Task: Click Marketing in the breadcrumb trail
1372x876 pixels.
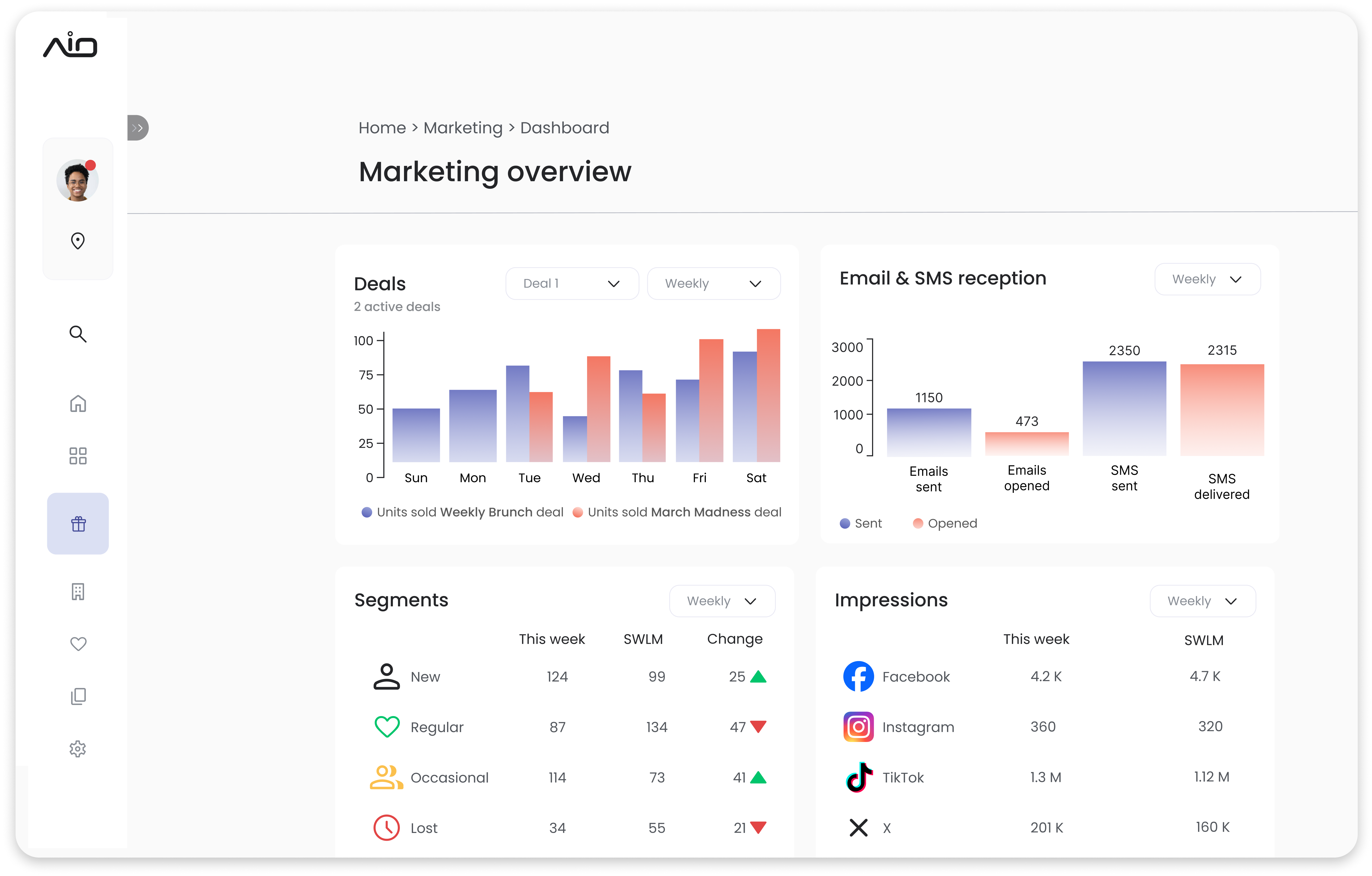Action: click(463, 128)
